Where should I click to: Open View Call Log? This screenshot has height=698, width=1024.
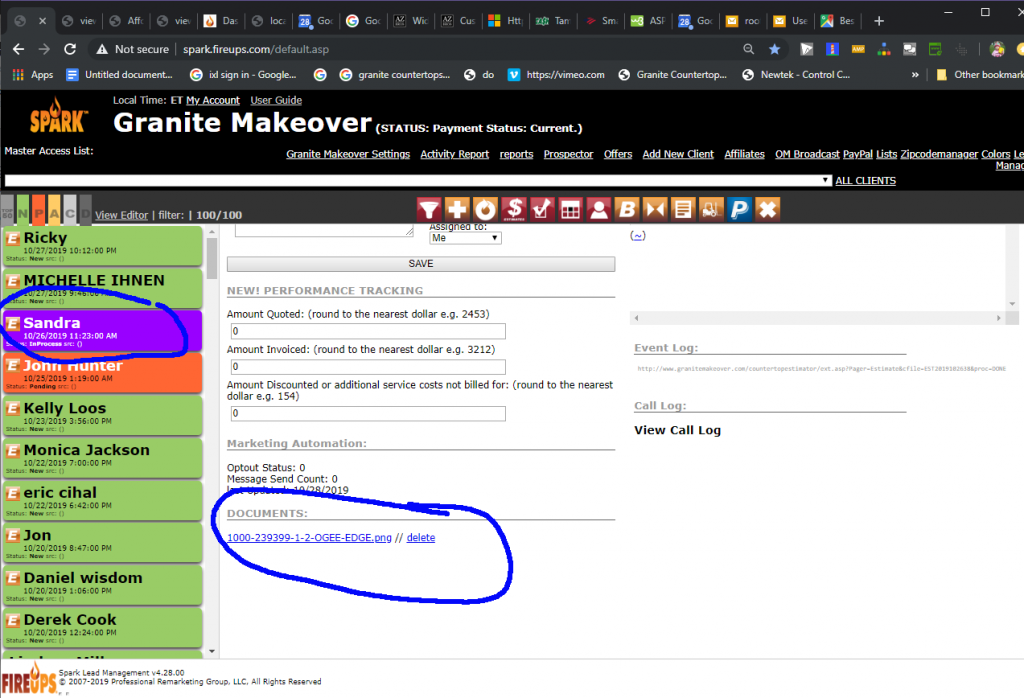click(x=677, y=430)
